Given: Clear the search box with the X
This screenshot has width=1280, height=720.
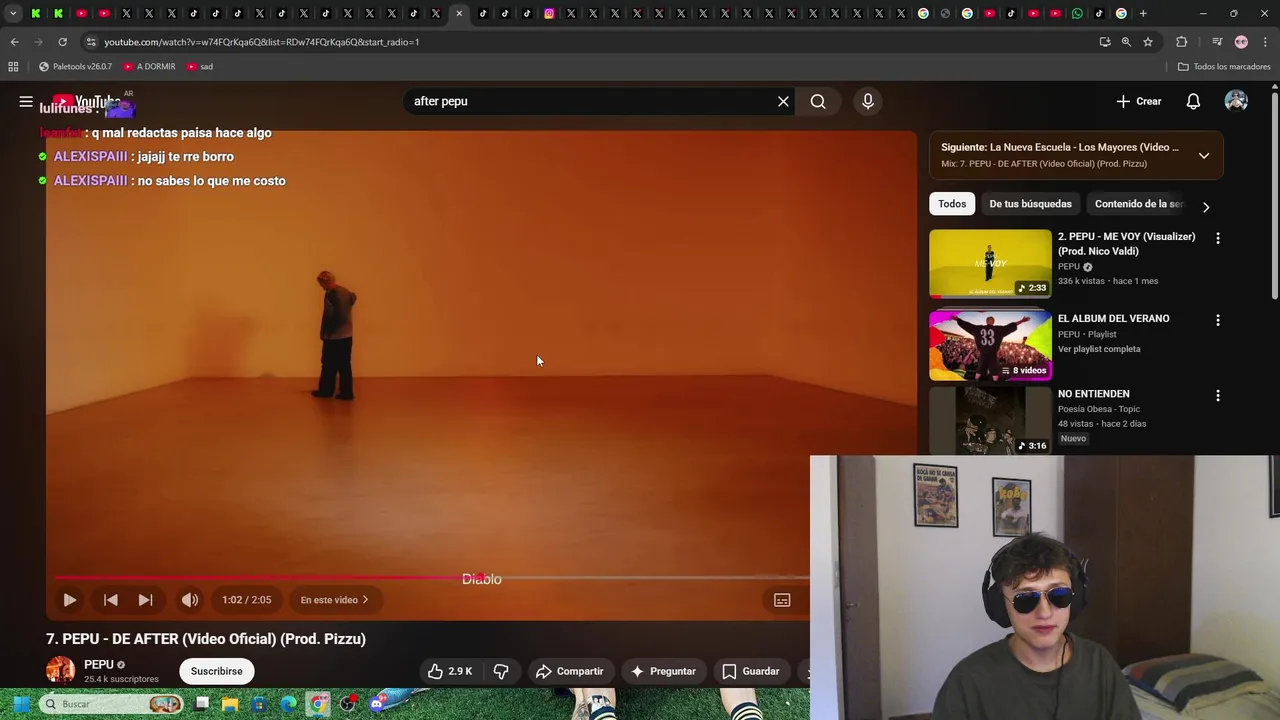Looking at the screenshot, I should 783,101.
